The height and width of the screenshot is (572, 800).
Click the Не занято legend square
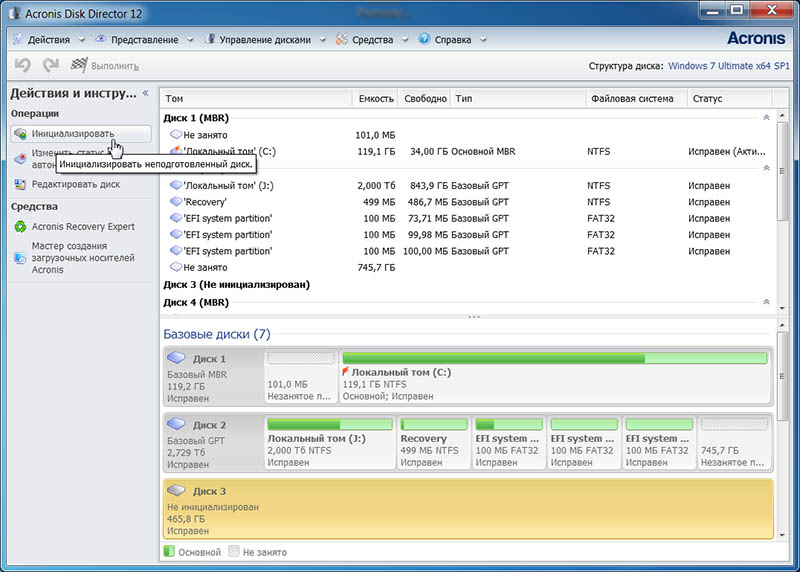(234, 552)
